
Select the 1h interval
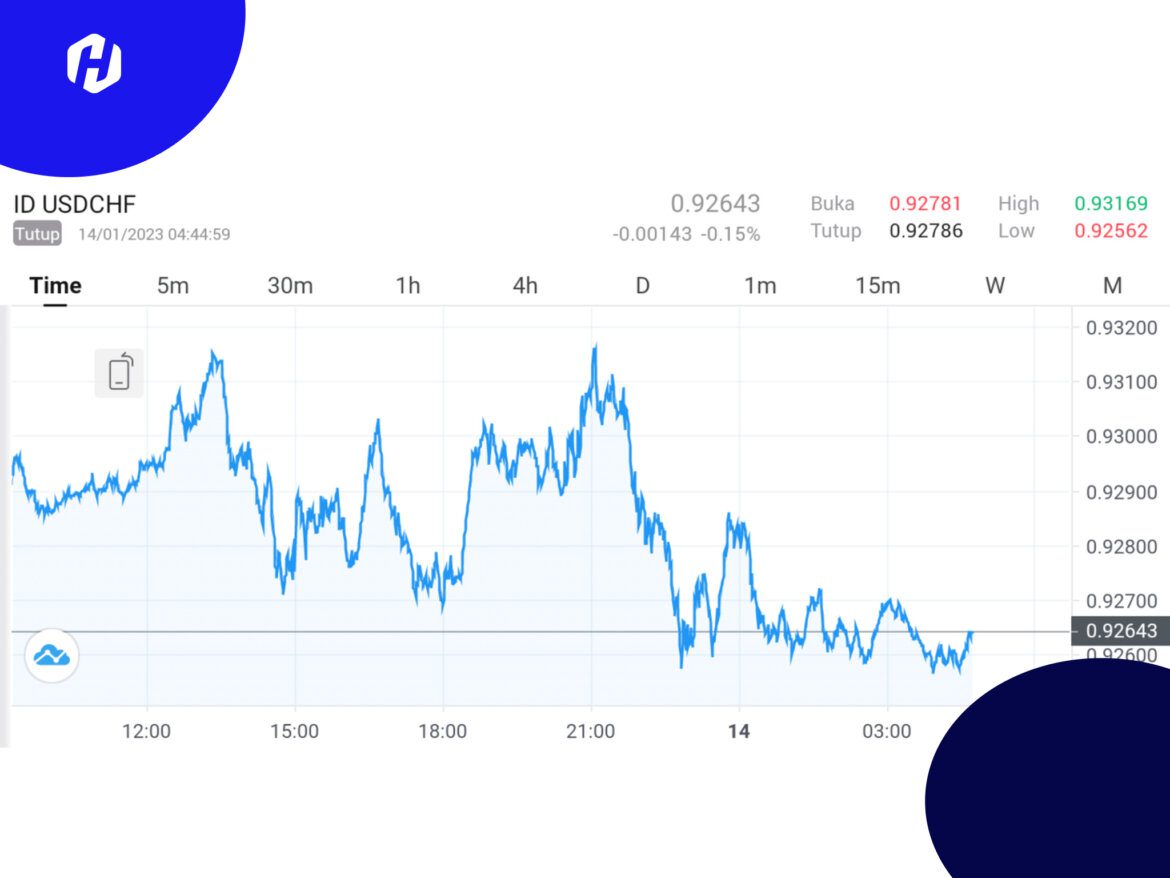coord(407,285)
